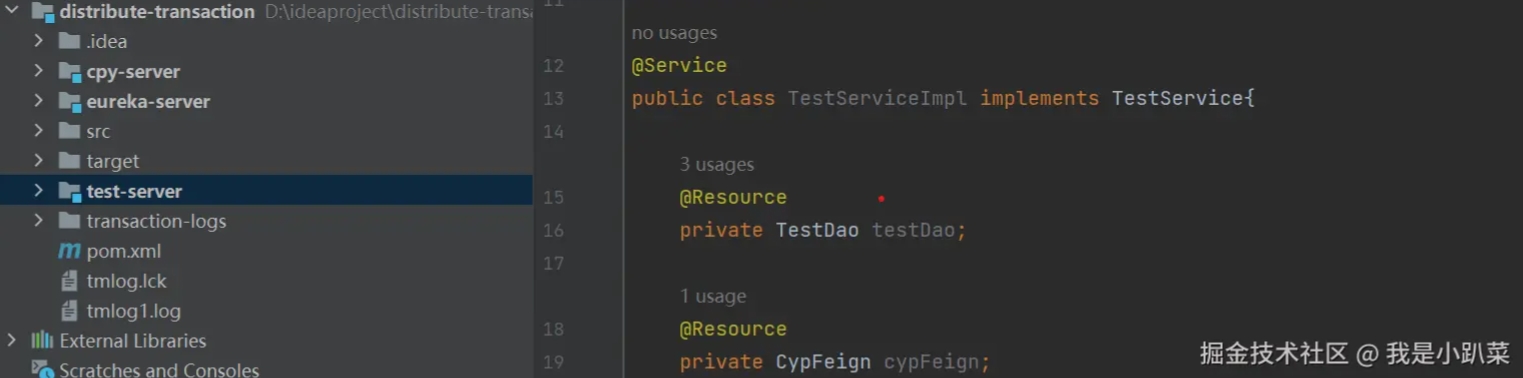1523x378 pixels.
Task: Select the eureka-server module folder icon
Action: (69, 102)
